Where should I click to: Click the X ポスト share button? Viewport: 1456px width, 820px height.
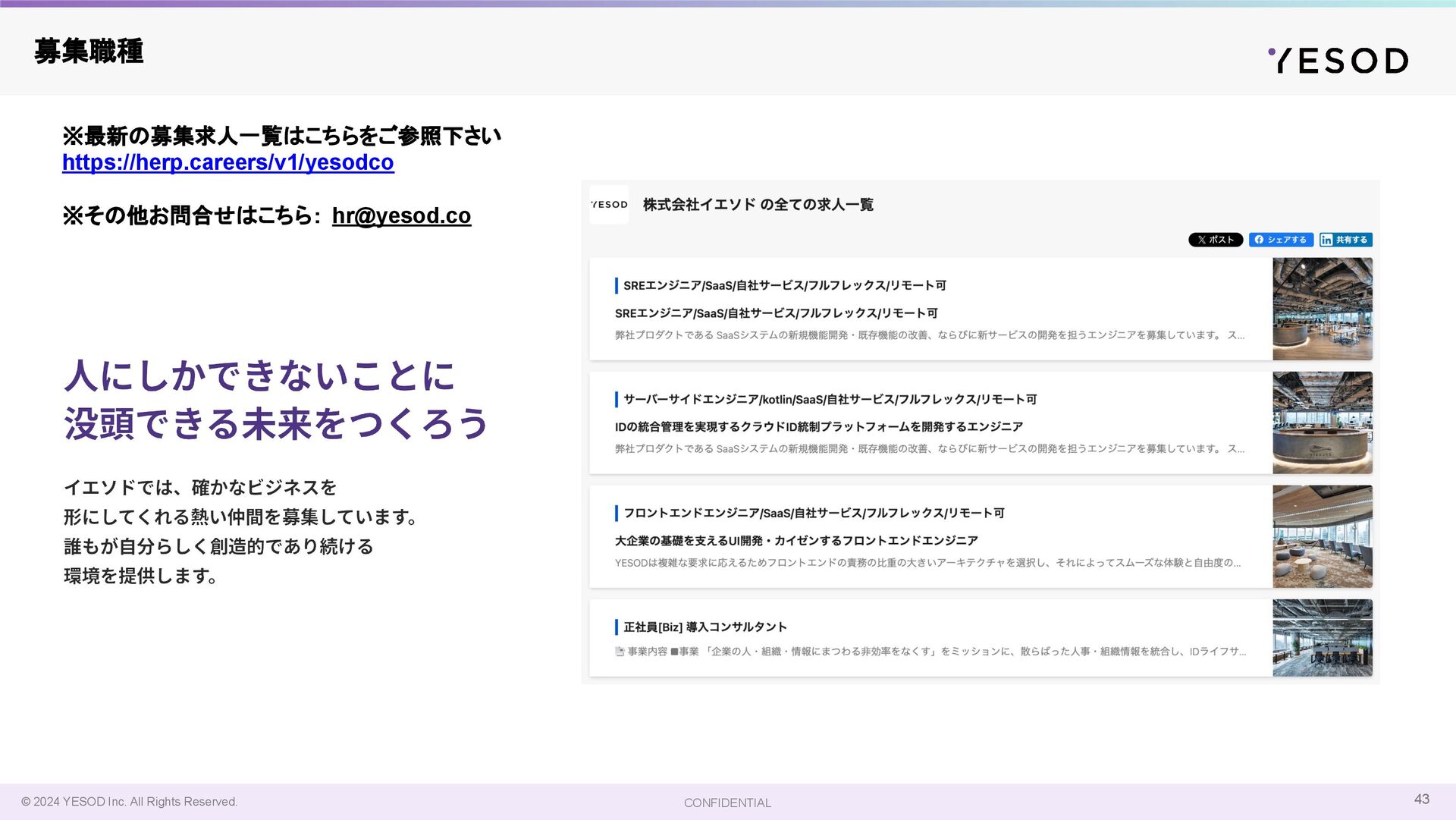coord(1216,240)
